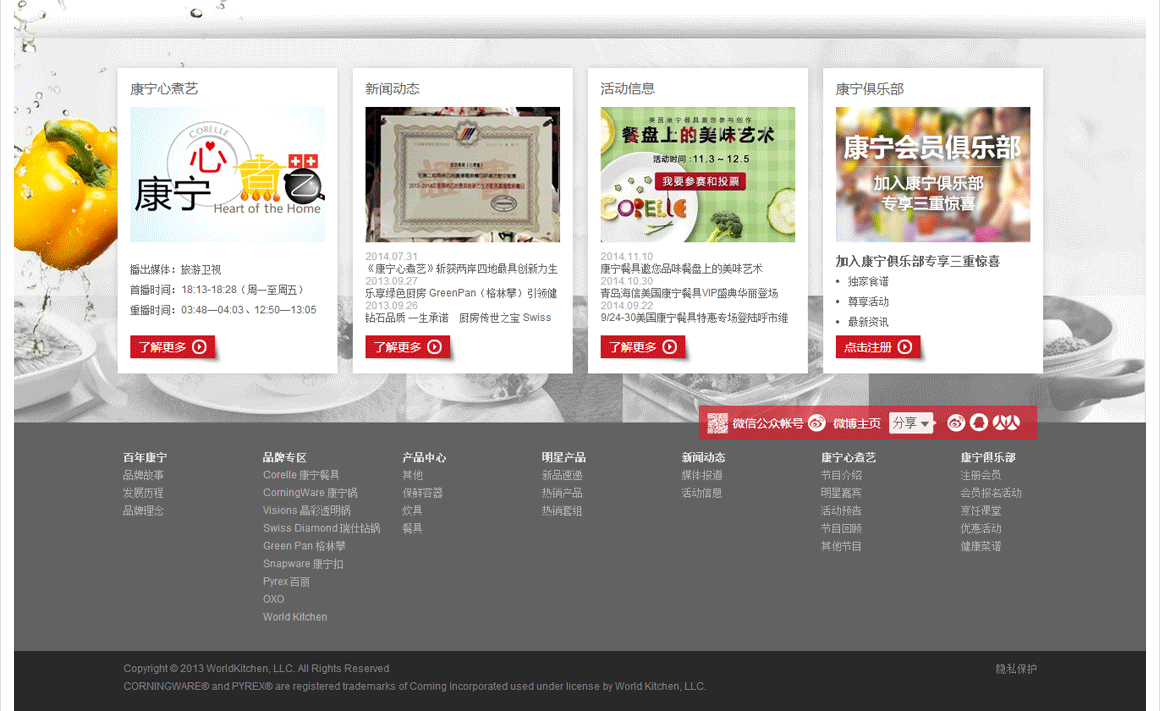Image resolution: width=1160 pixels, height=711 pixels.
Task: Click footer heading 产品中心
Action: coord(425,457)
